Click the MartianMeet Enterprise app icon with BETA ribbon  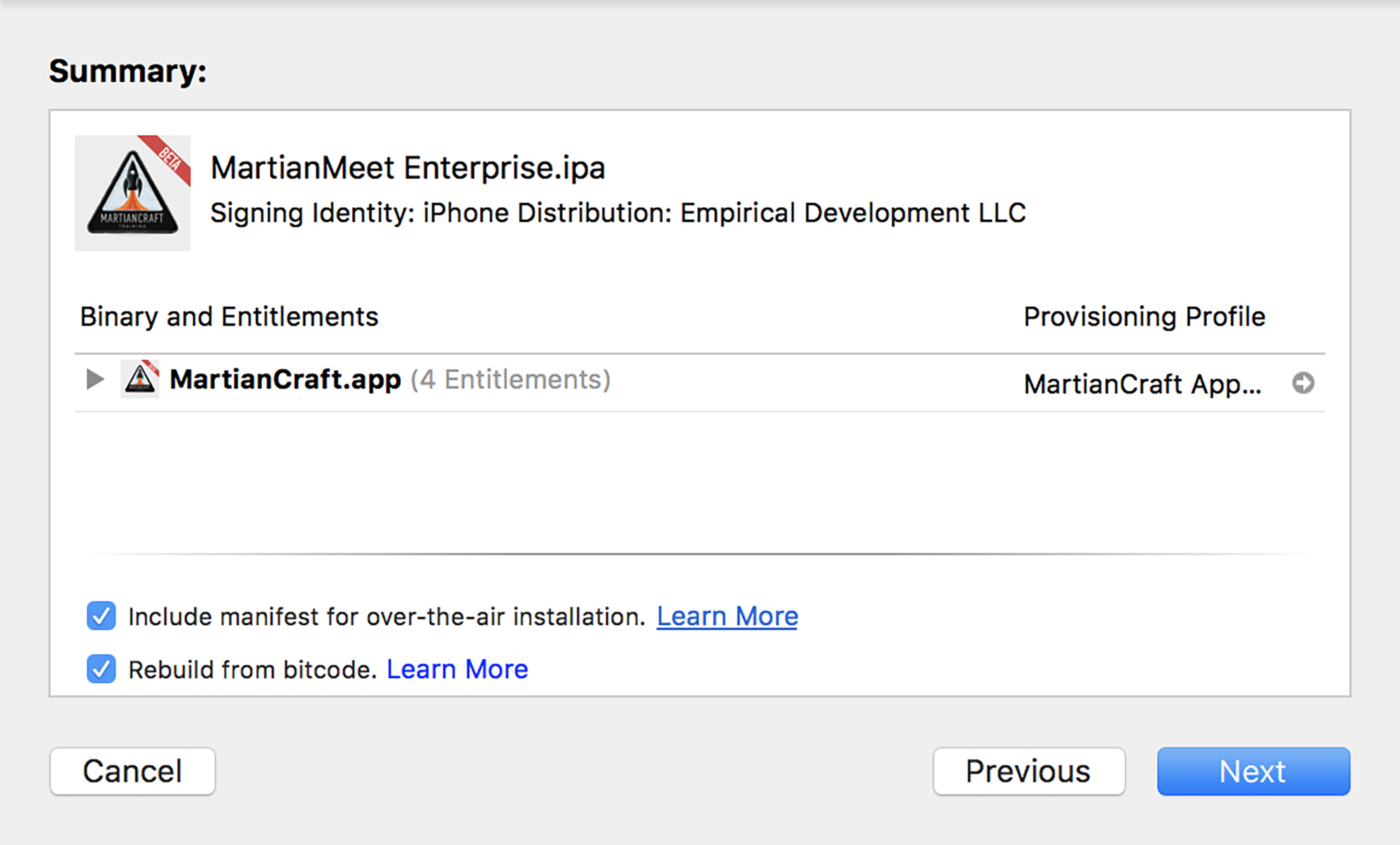133,193
